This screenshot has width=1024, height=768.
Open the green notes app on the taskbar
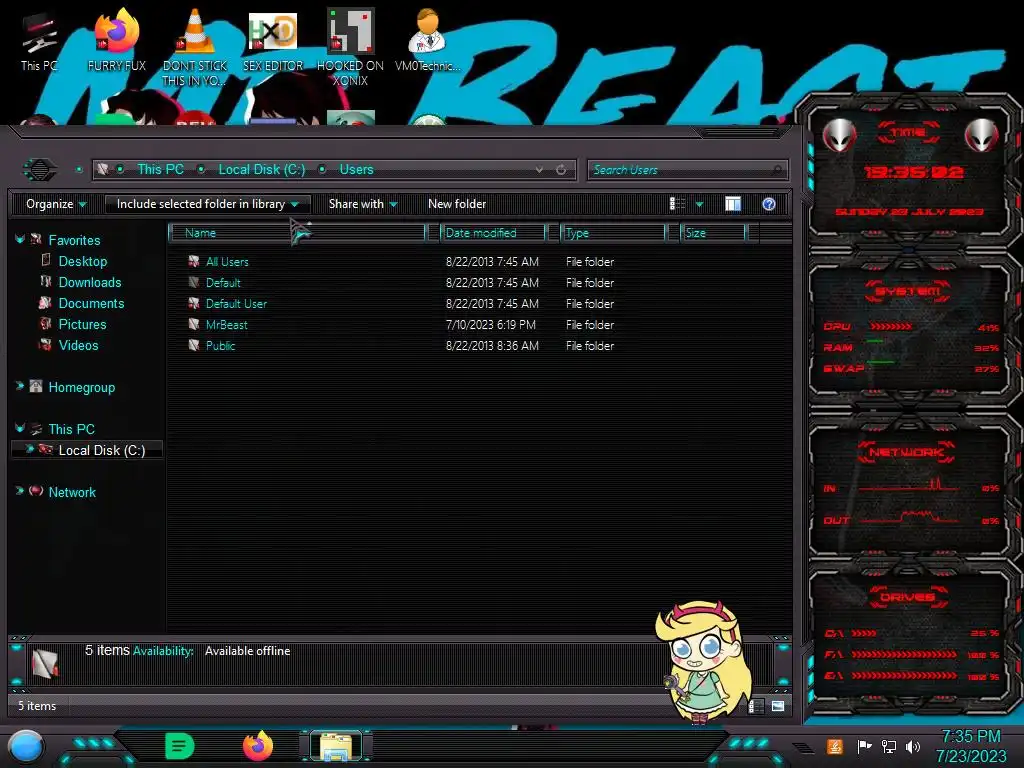[180, 746]
